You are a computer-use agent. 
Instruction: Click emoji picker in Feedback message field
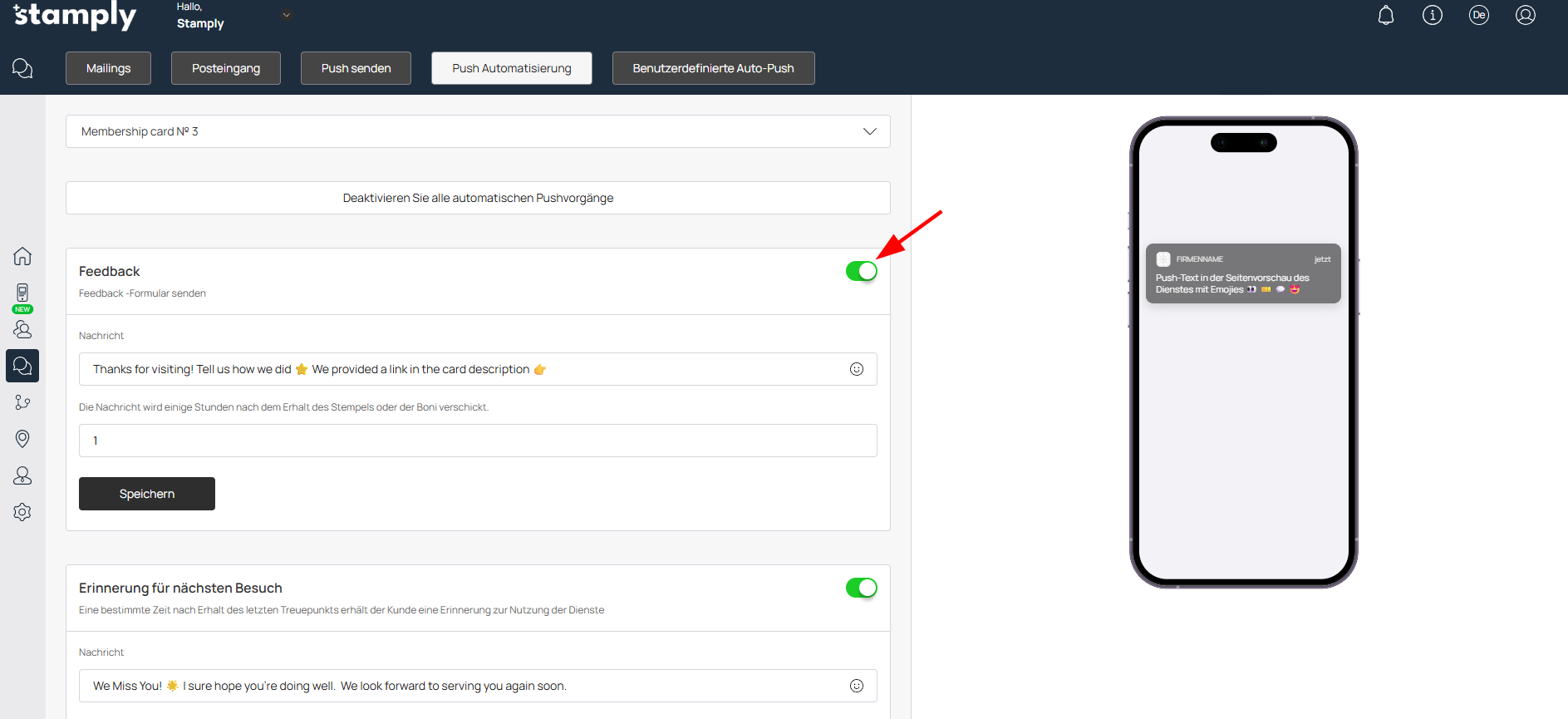point(856,369)
